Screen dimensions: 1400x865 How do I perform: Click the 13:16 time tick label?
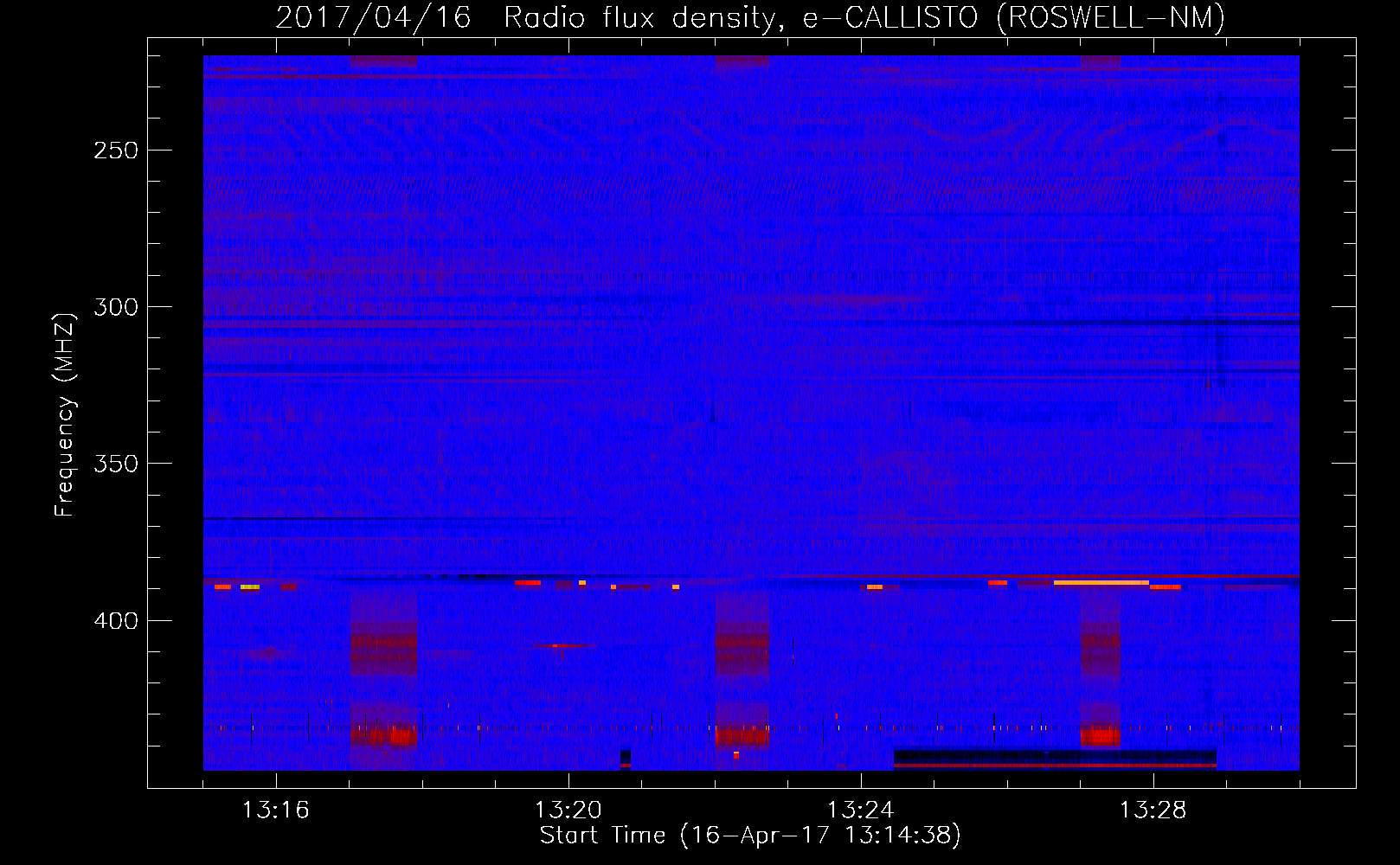[275, 811]
